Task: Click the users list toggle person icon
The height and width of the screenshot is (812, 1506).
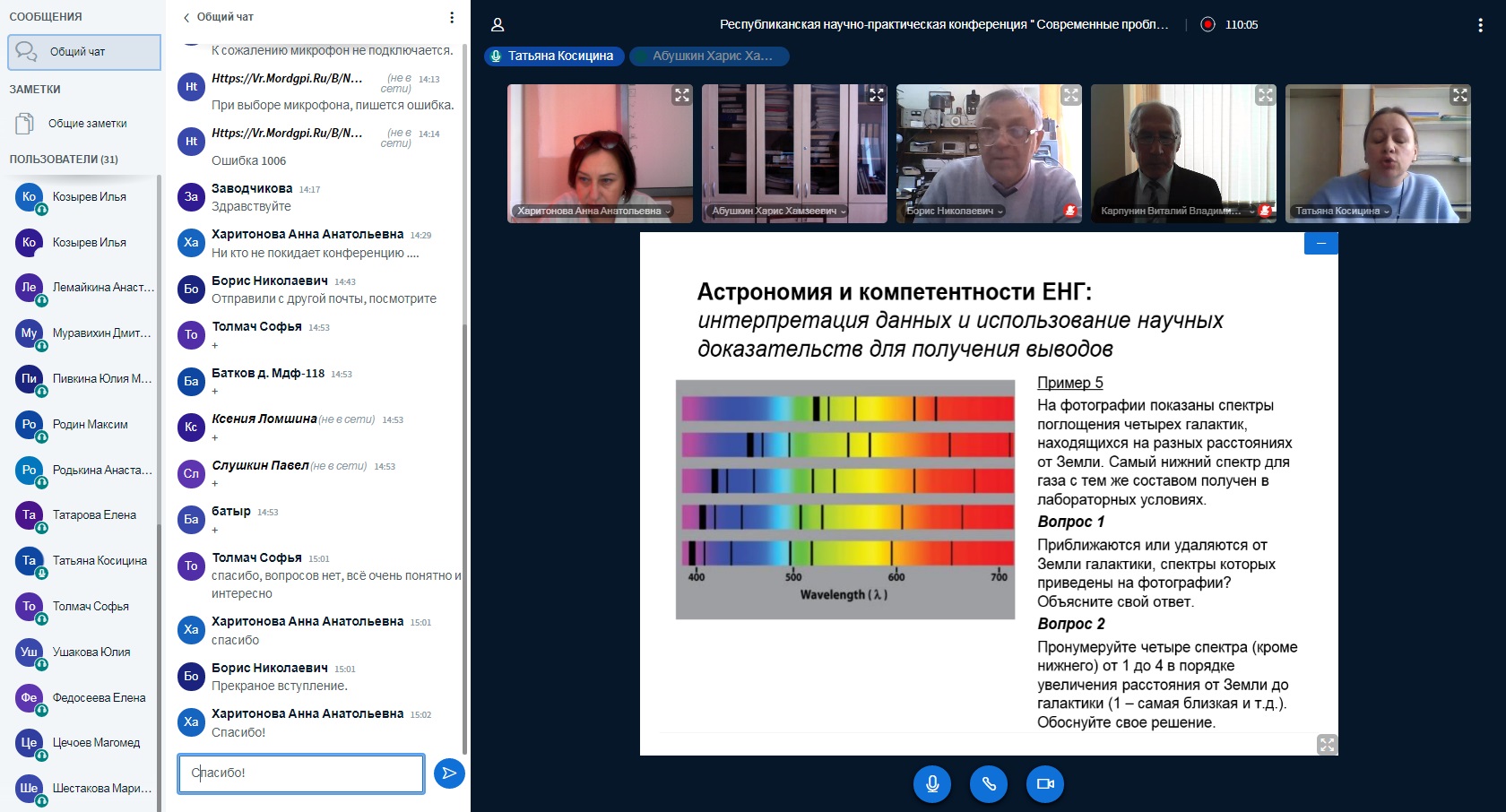Action: tap(498, 25)
